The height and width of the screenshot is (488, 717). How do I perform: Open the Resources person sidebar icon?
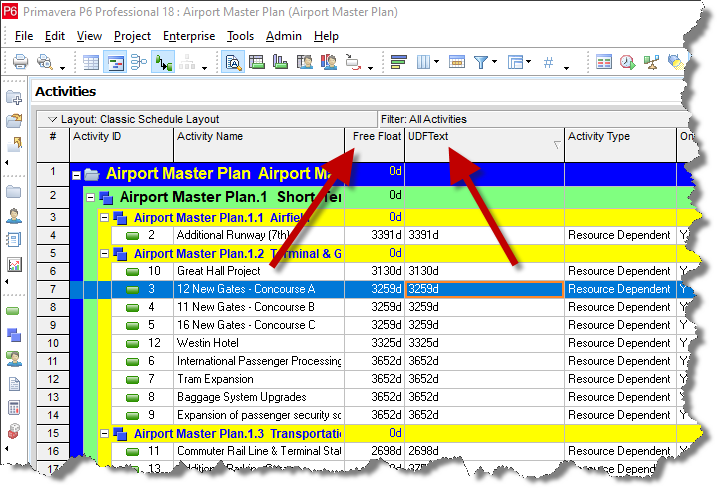click(14, 216)
